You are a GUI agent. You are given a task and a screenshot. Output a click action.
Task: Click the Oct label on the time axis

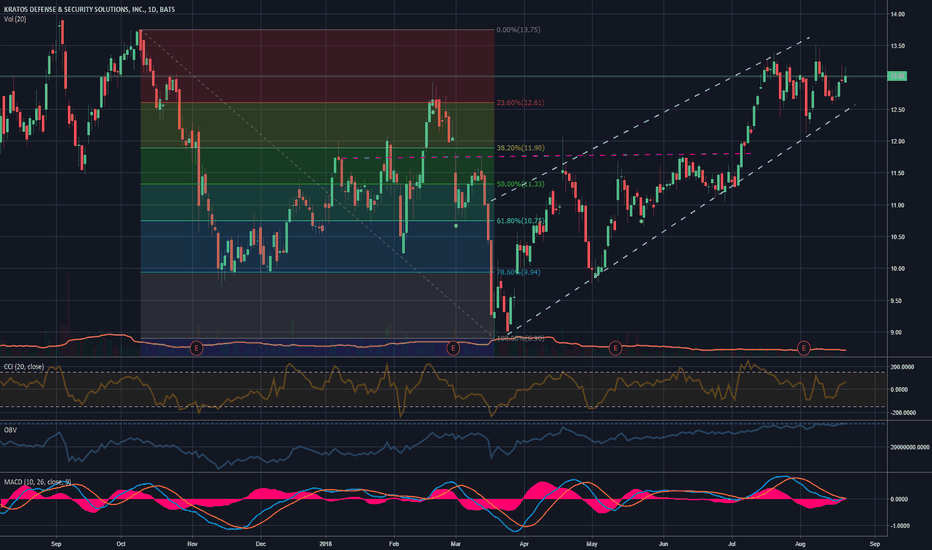[121, 543]
